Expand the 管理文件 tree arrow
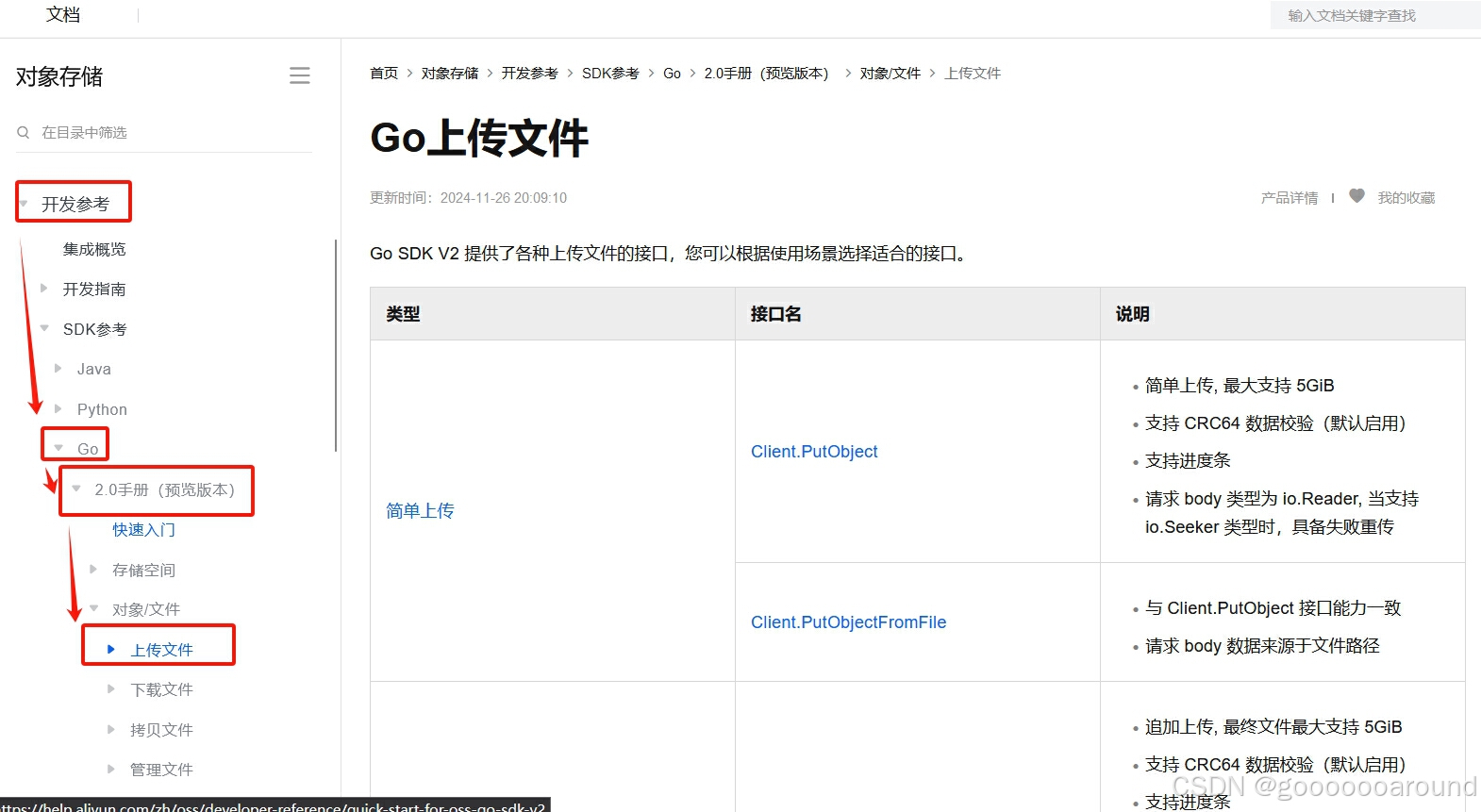This screenshot has height=812, width=1481. [x=111, y=769]
